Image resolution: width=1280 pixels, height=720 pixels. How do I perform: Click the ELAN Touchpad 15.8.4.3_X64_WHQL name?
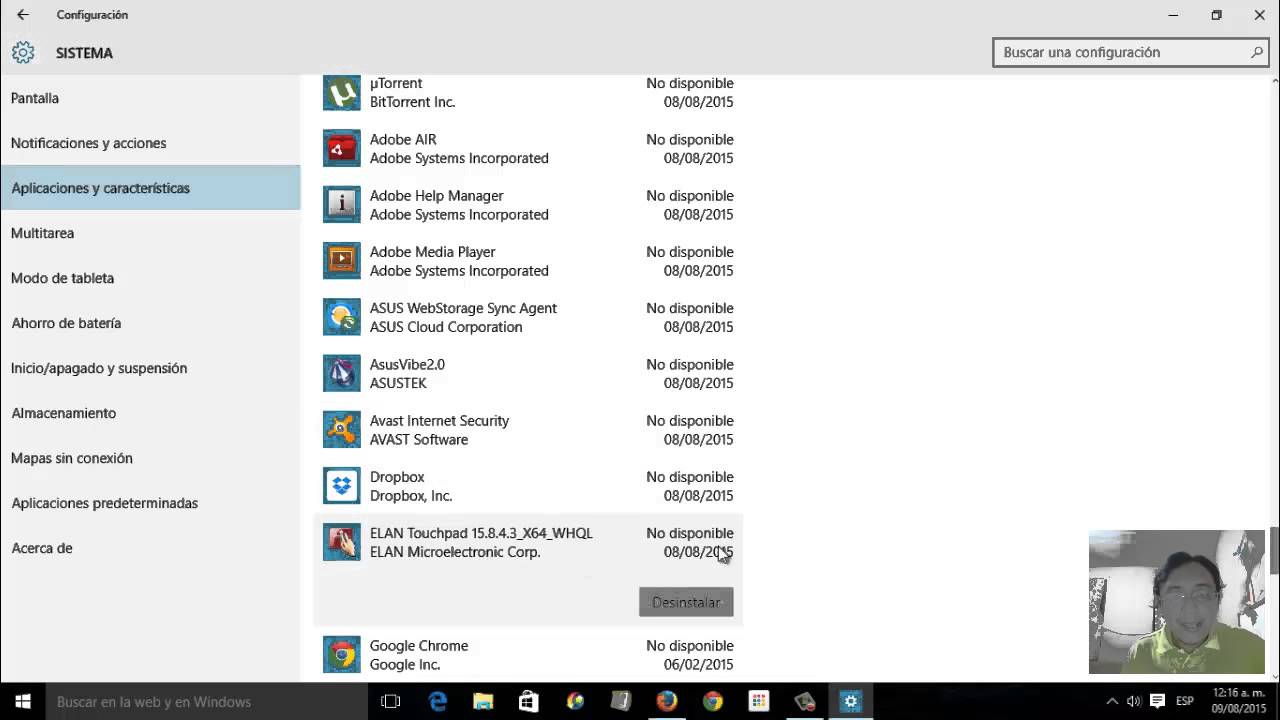pos(481,533)
